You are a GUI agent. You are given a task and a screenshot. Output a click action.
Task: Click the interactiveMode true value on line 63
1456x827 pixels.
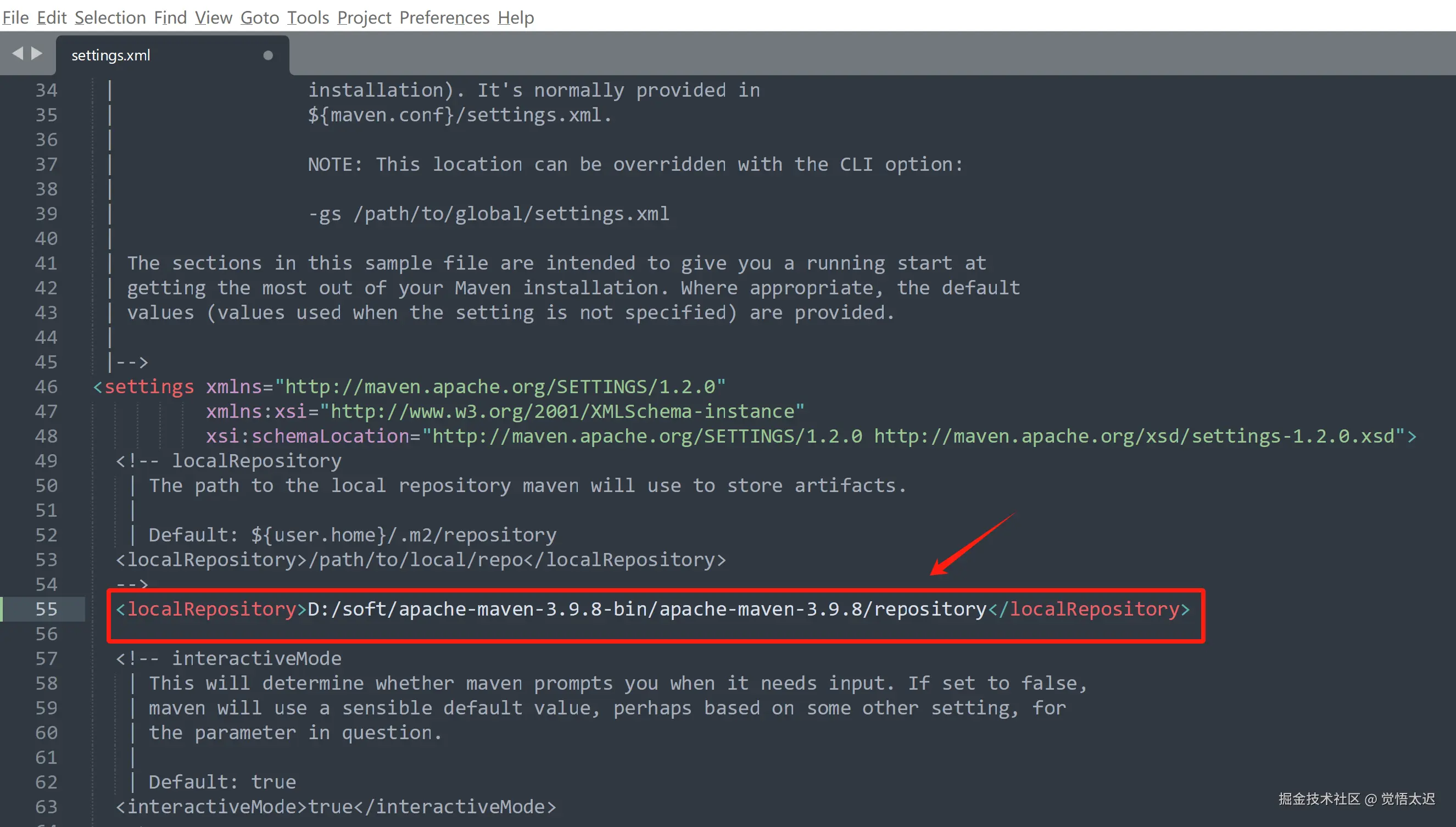pos(330,807)
